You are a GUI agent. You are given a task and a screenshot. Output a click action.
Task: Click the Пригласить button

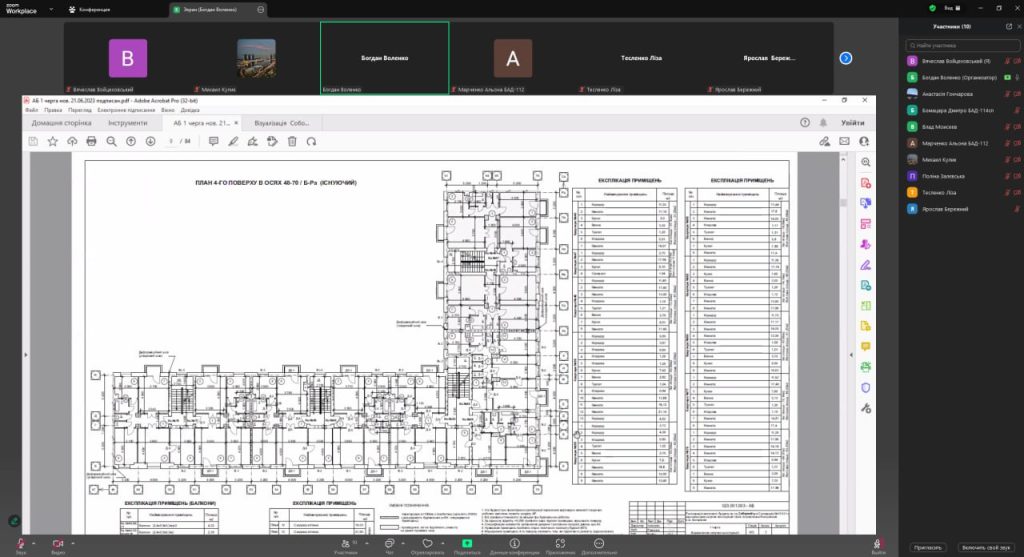click(927, 548)
